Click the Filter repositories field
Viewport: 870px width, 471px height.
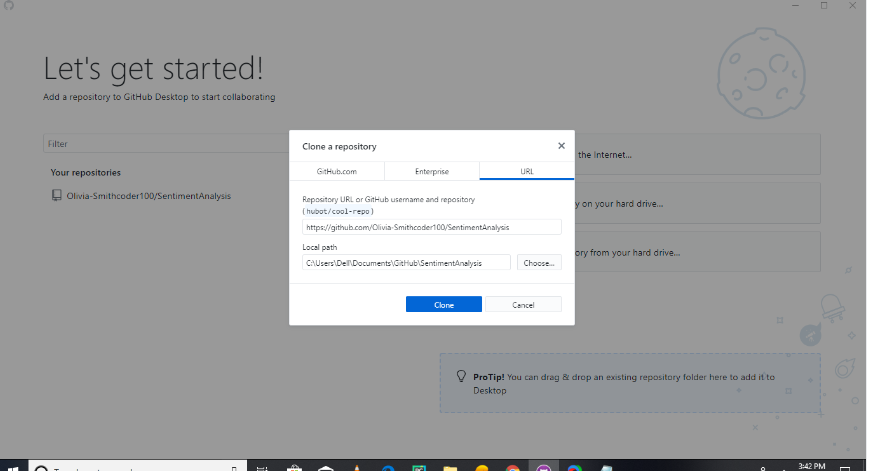click(166, 144)
